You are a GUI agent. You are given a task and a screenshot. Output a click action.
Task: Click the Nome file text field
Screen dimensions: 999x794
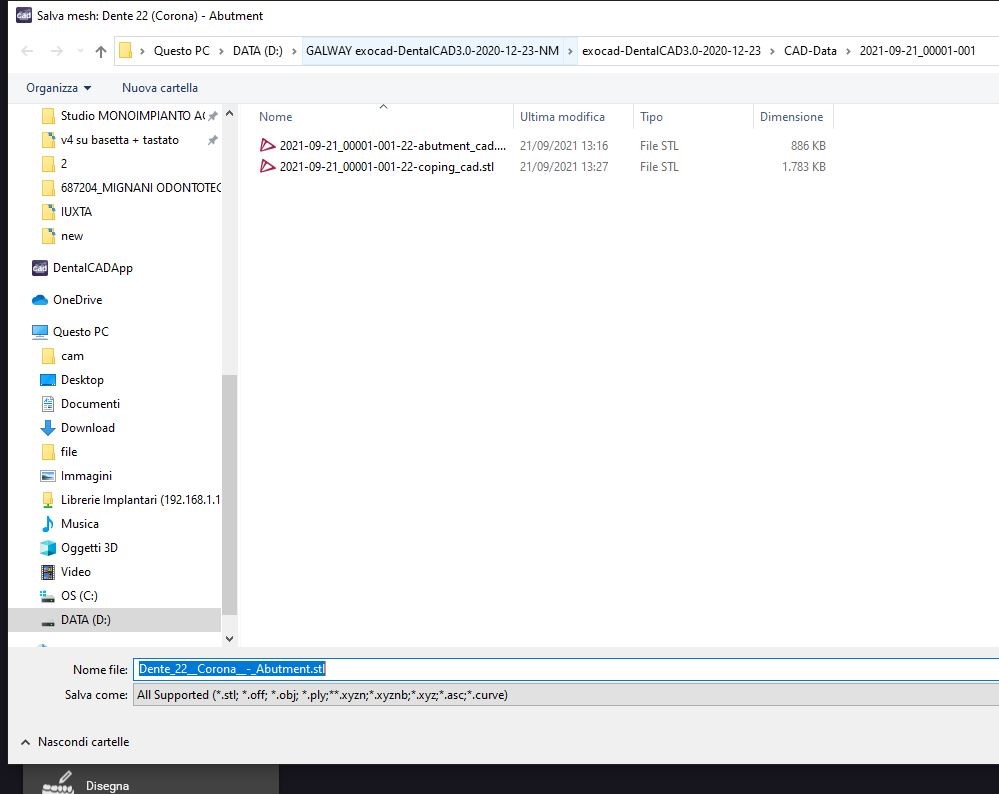566,669
